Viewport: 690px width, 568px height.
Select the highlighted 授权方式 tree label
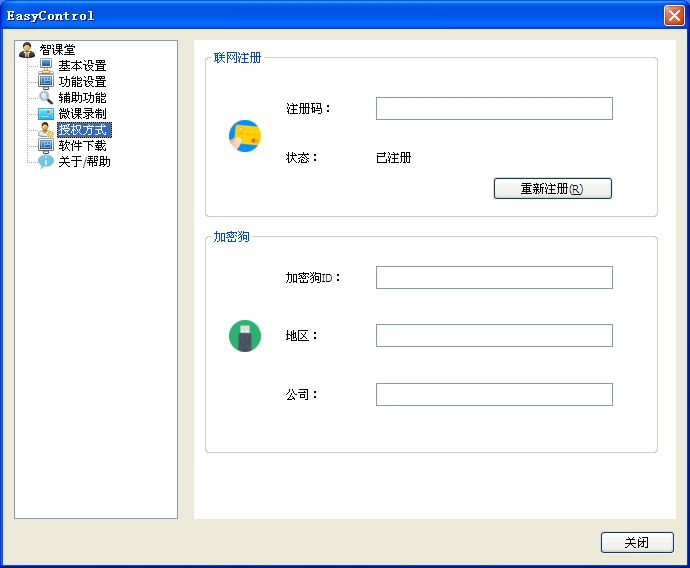pyautogui.click(x=84, y=130)
